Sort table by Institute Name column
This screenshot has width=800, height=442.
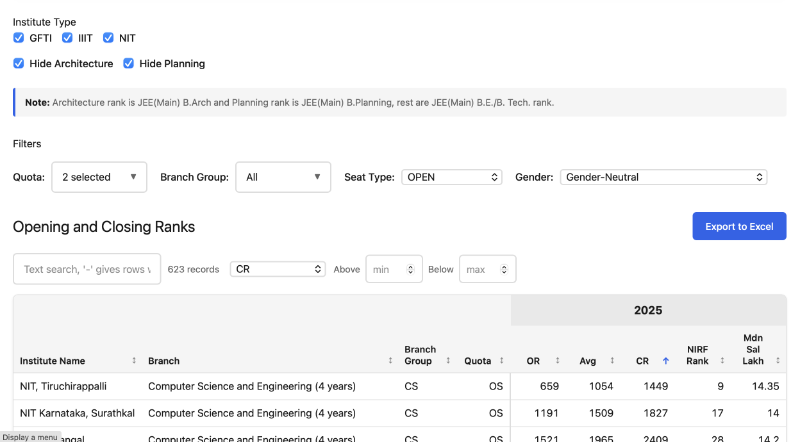point(134,361)
